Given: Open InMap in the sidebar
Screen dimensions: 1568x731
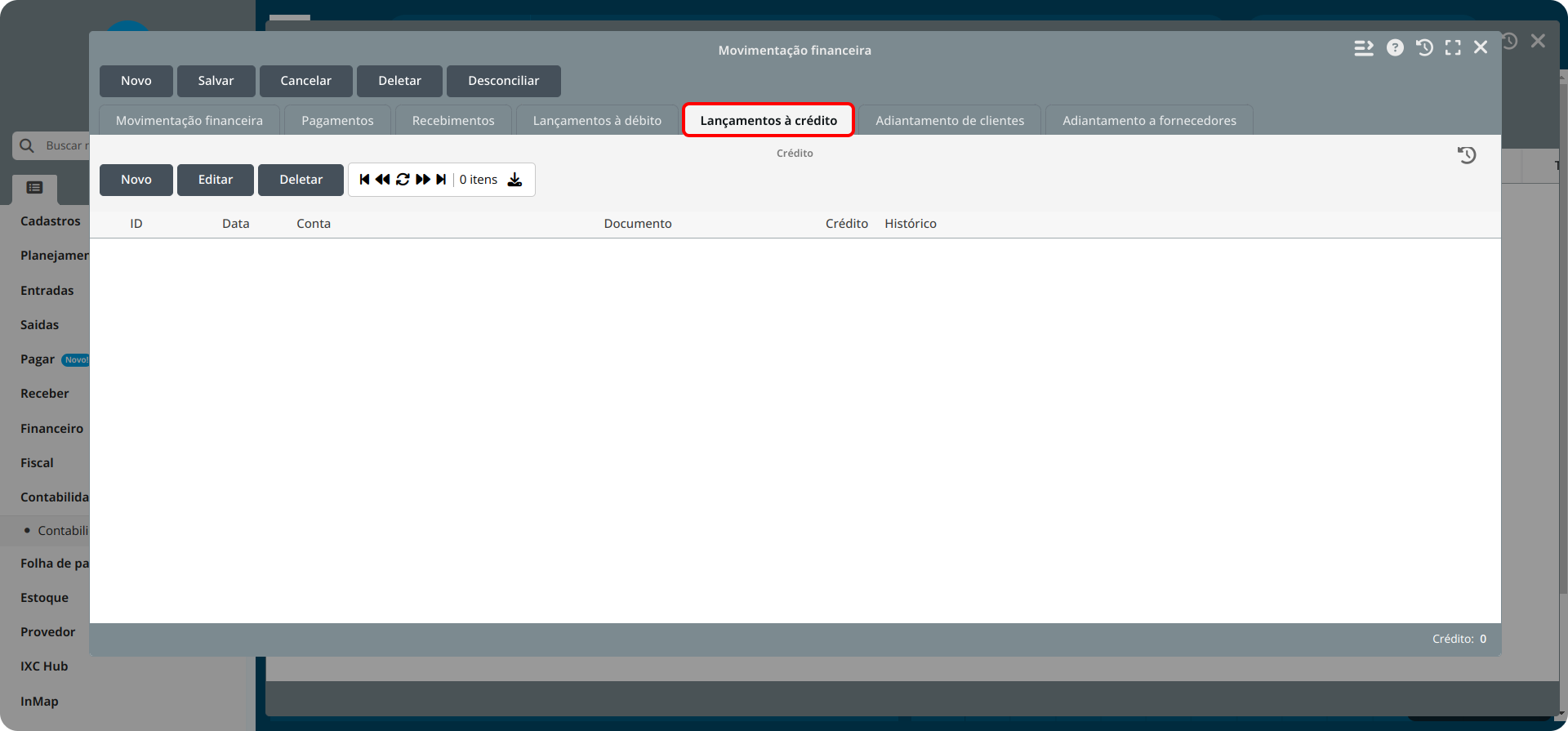Looking at the screenshot, I should [39, 702].
